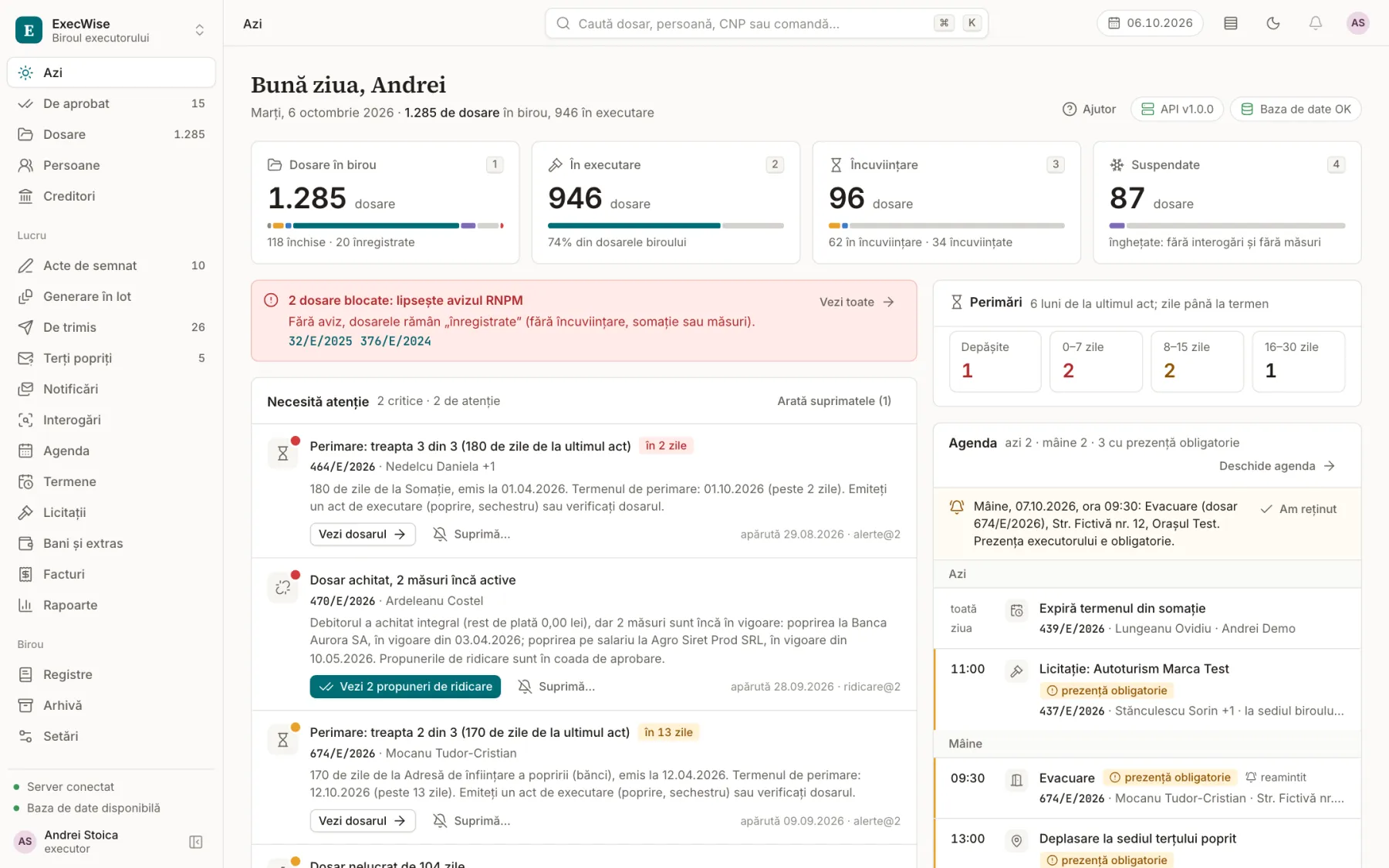The image size is (1389, 868).
Task: Collapse sidebar panel icon near Andrei Stoica
Action: tap(196, 842)
